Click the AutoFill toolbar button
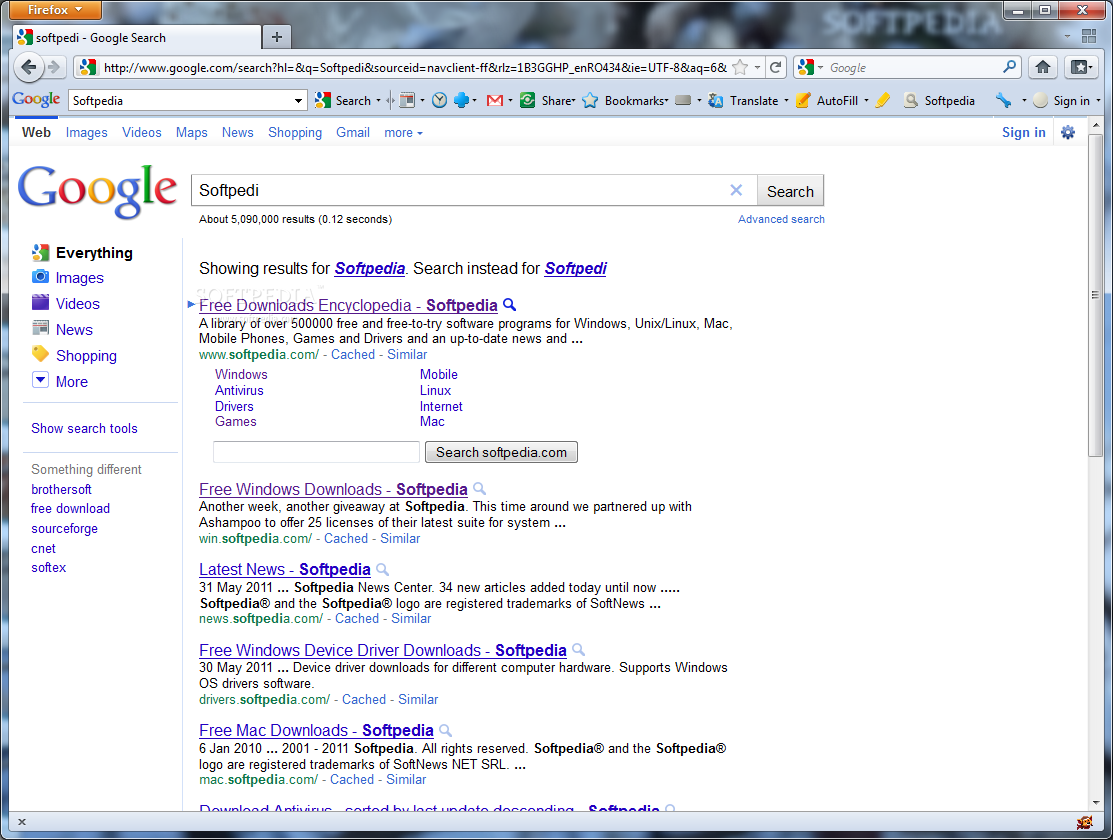Image resolution: width=1113 pixels, height=840 pixels. [x=828, y=101]
